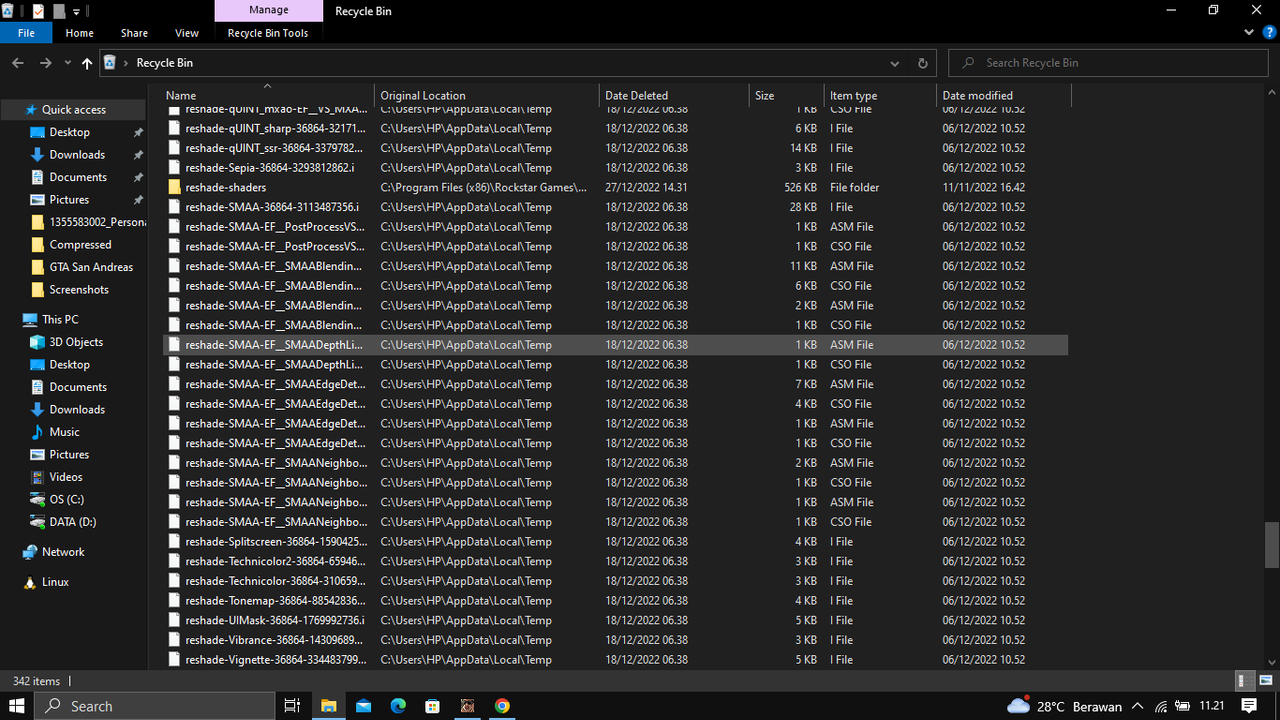Select Quick access in the navigation pane
The width and height of the screenshot is (1280, 720).
(x=73, y=110)
